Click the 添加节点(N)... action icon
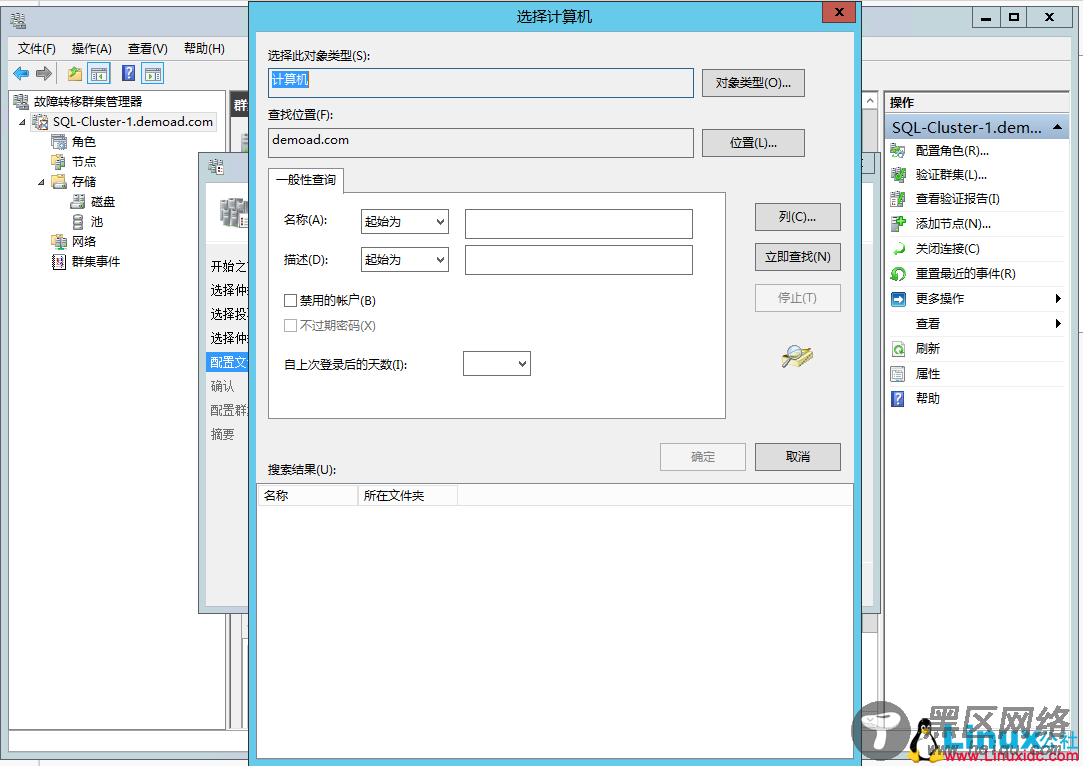The width and height of the screenshot is (1083, 766). pos(898,224)
